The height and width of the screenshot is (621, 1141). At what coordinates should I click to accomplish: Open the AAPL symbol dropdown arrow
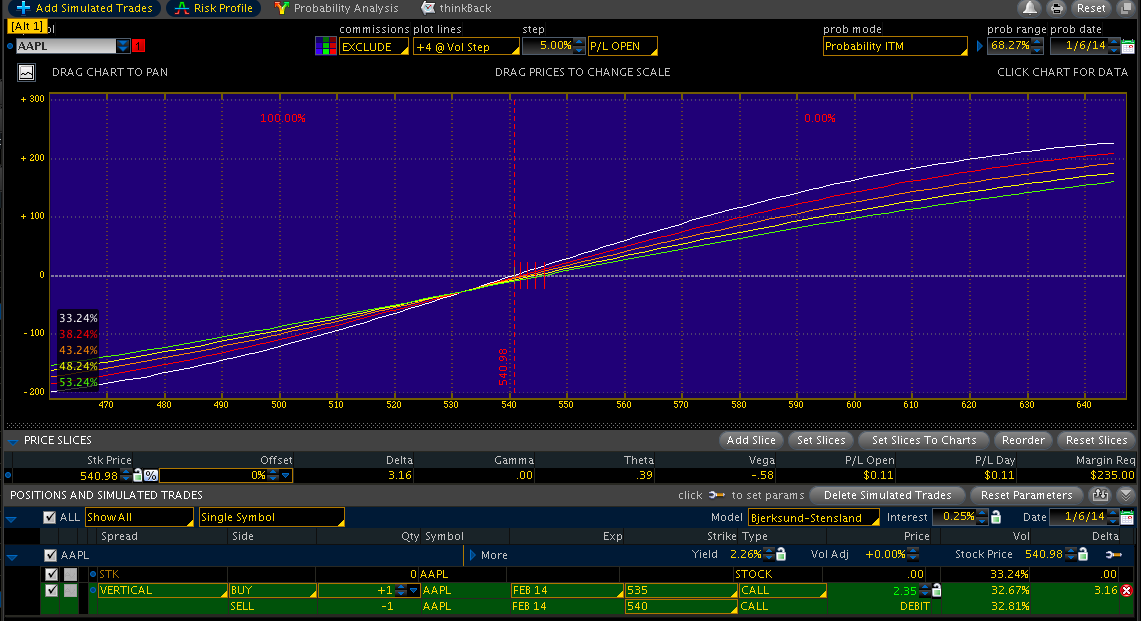(123, 46)
